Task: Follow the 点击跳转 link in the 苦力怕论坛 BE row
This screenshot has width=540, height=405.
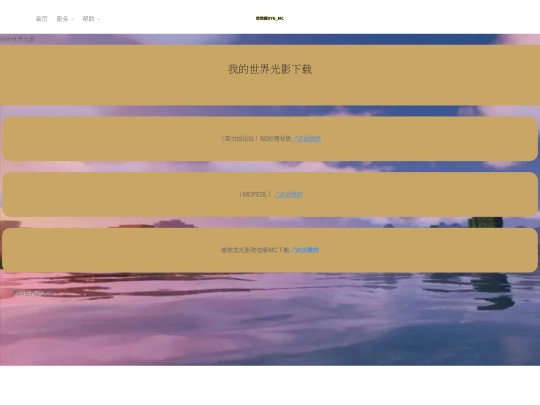Action: (307, 139)
